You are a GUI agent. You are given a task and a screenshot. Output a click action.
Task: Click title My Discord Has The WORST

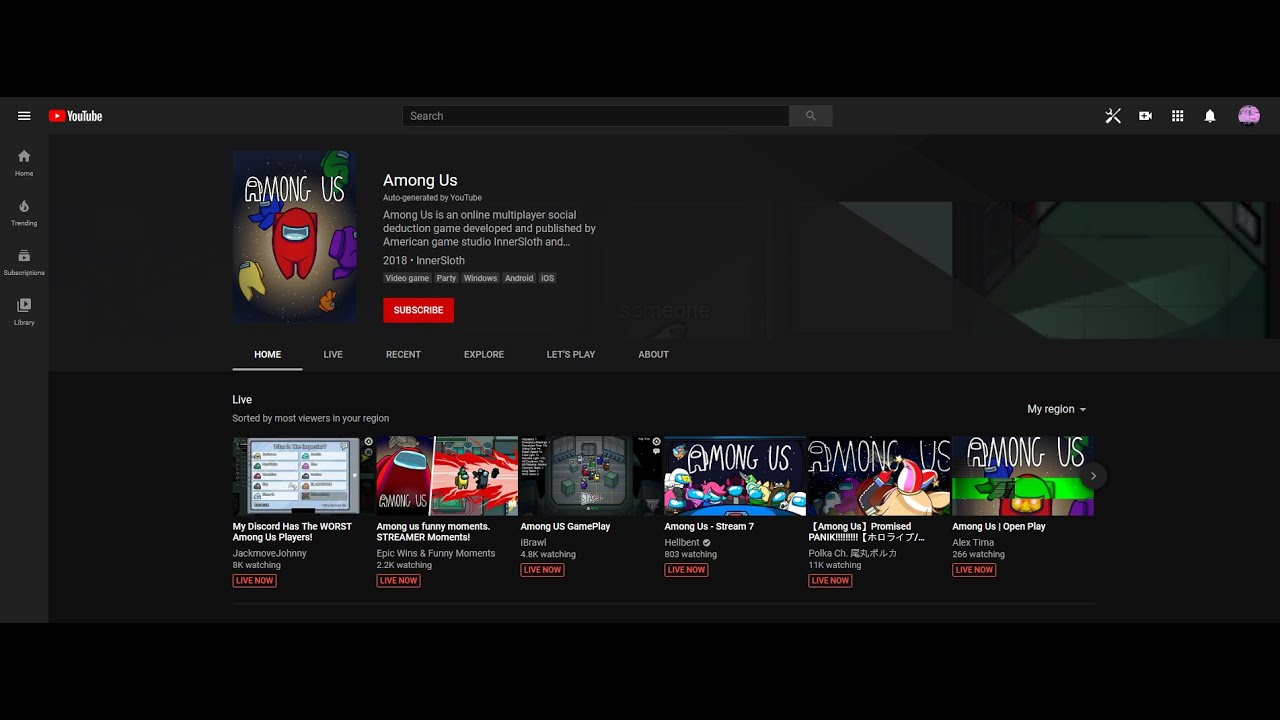tap(292, 532)
